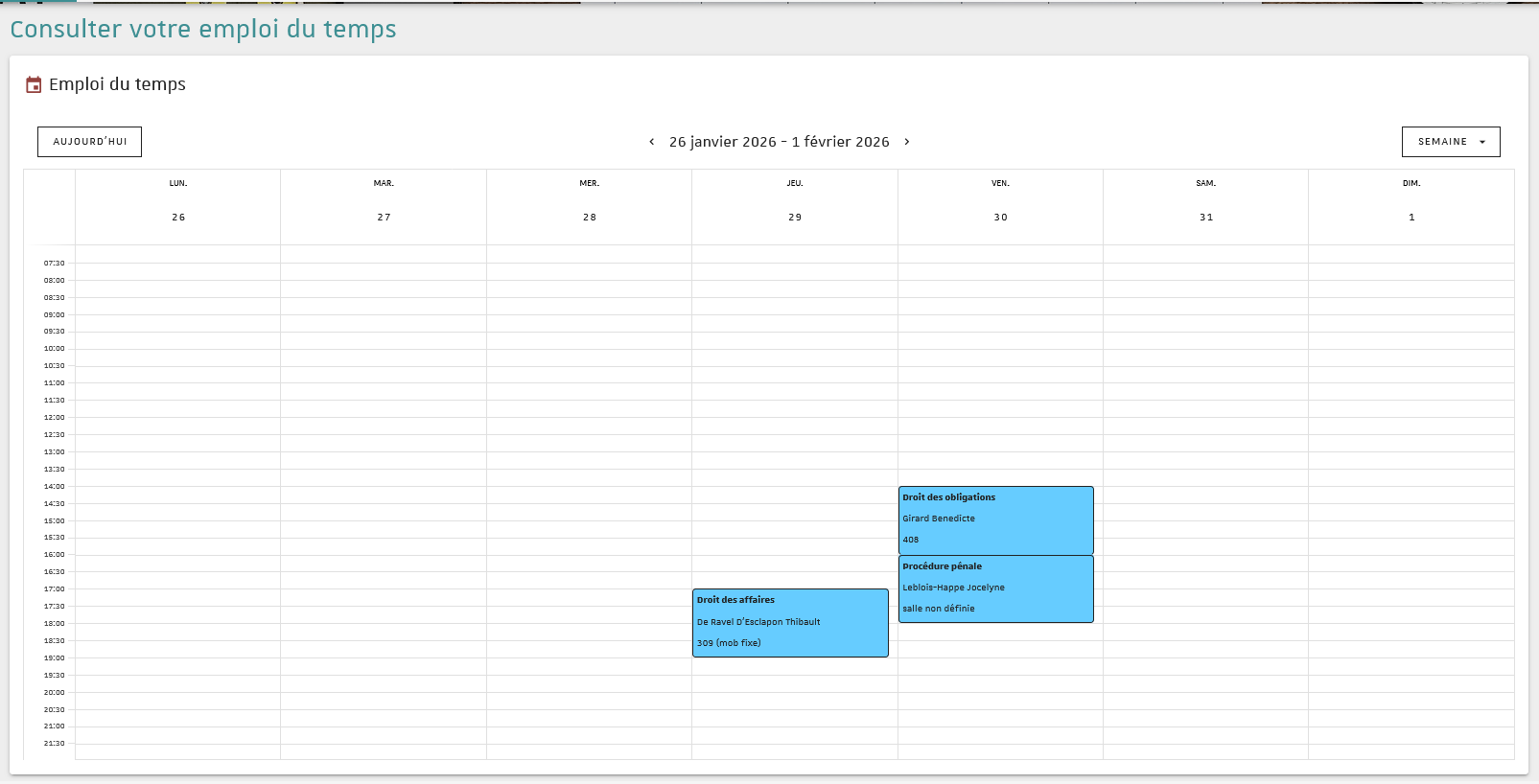Image resolution: width=1539 pixels, height=784 pixels.
Task: Click the calendar icon beside Emploi du temps
Action: (x=34, y=85)
